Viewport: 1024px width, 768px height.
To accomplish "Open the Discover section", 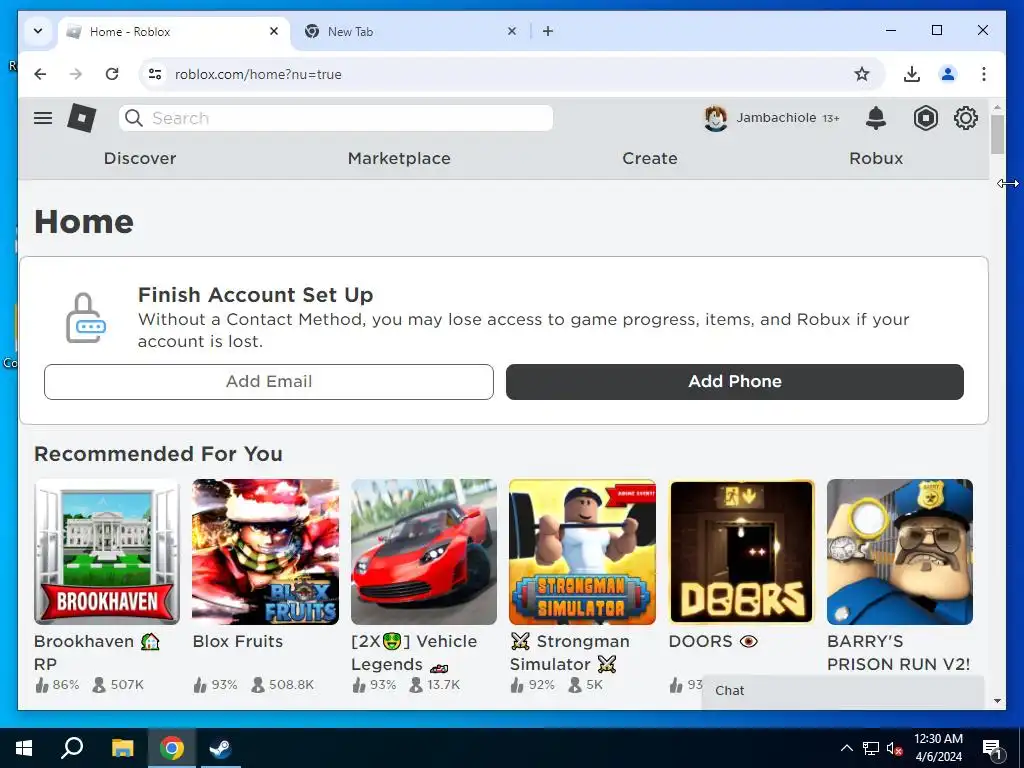I will [140, 159].
